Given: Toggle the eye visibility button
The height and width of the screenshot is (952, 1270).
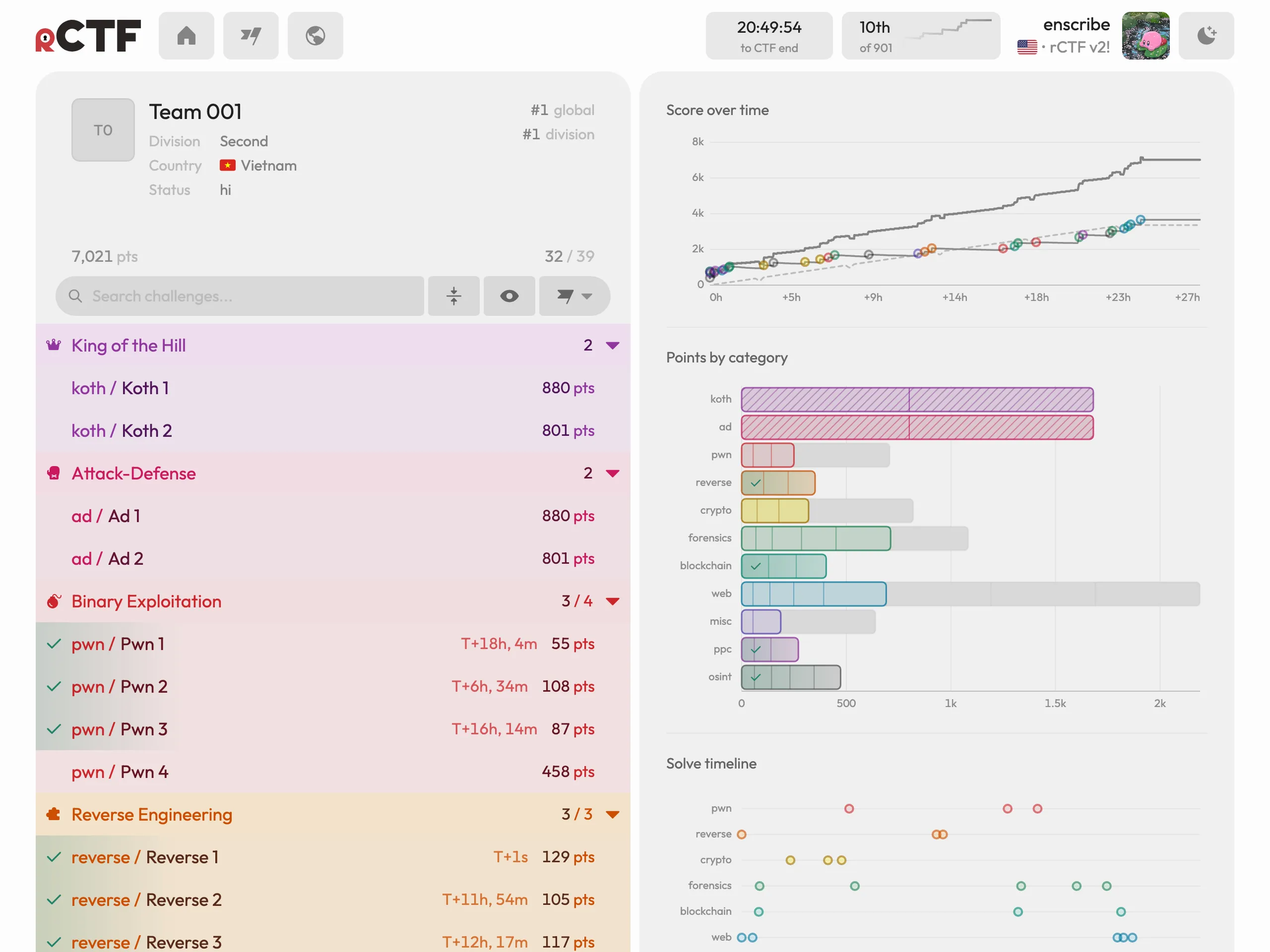Looking at the screenshot, I should pyautogui.click(x=509, y=296).
